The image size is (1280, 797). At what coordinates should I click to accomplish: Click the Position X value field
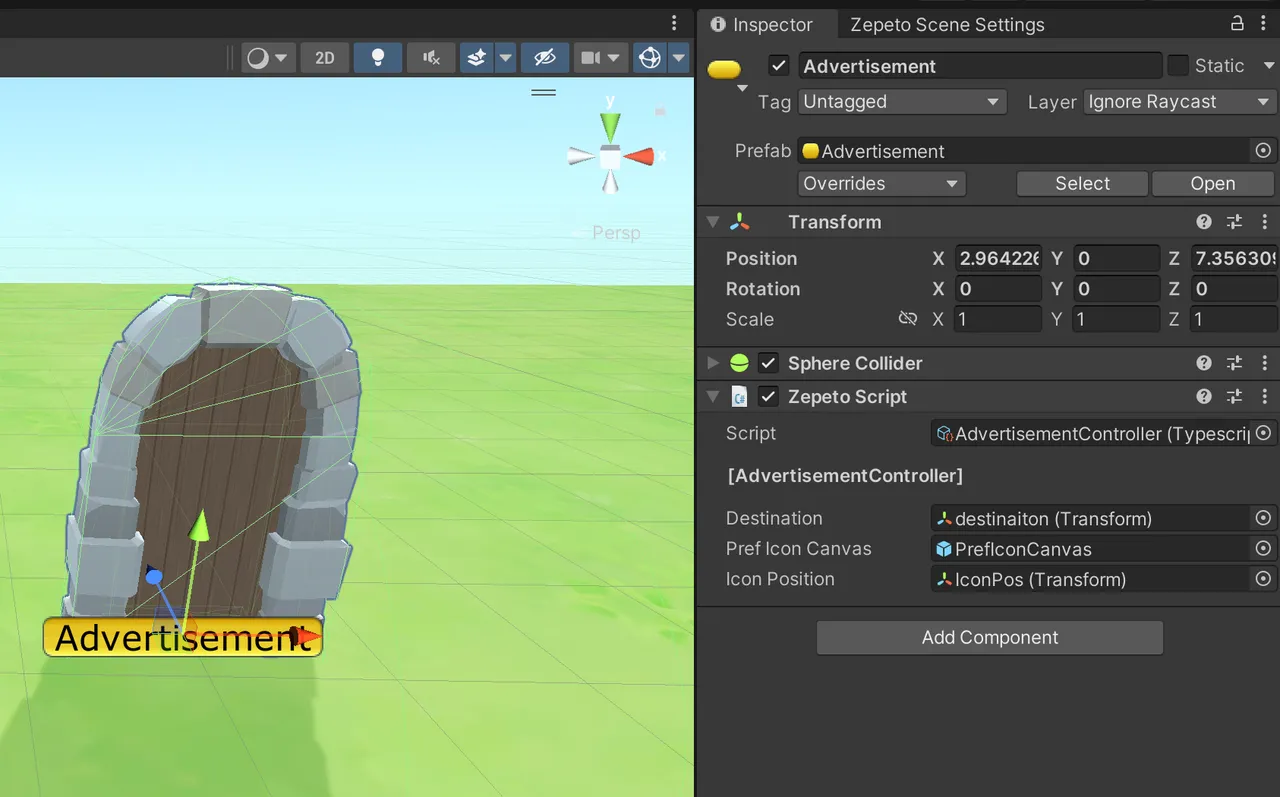coord(998,258)
